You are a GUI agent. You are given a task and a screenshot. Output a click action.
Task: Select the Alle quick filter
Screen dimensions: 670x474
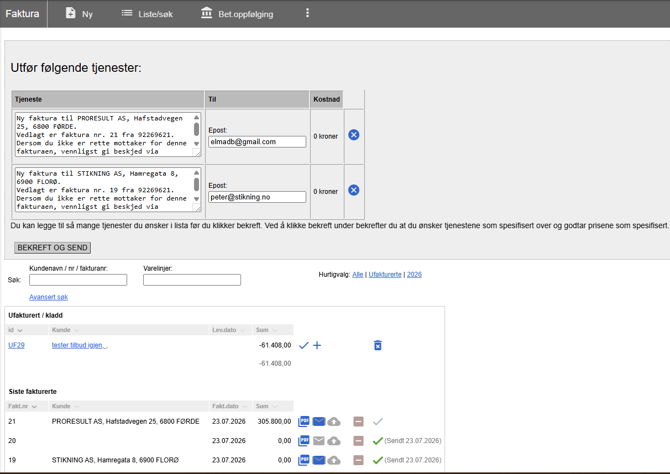tap(358, 274)
